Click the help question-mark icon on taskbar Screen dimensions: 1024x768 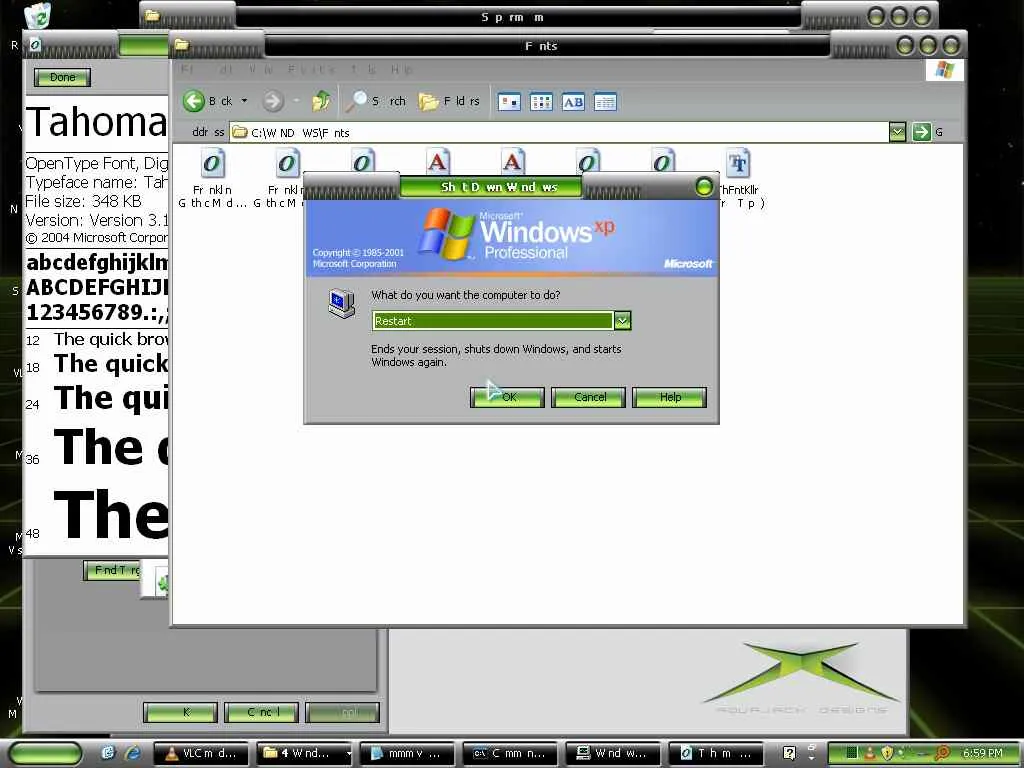point(789,753)
